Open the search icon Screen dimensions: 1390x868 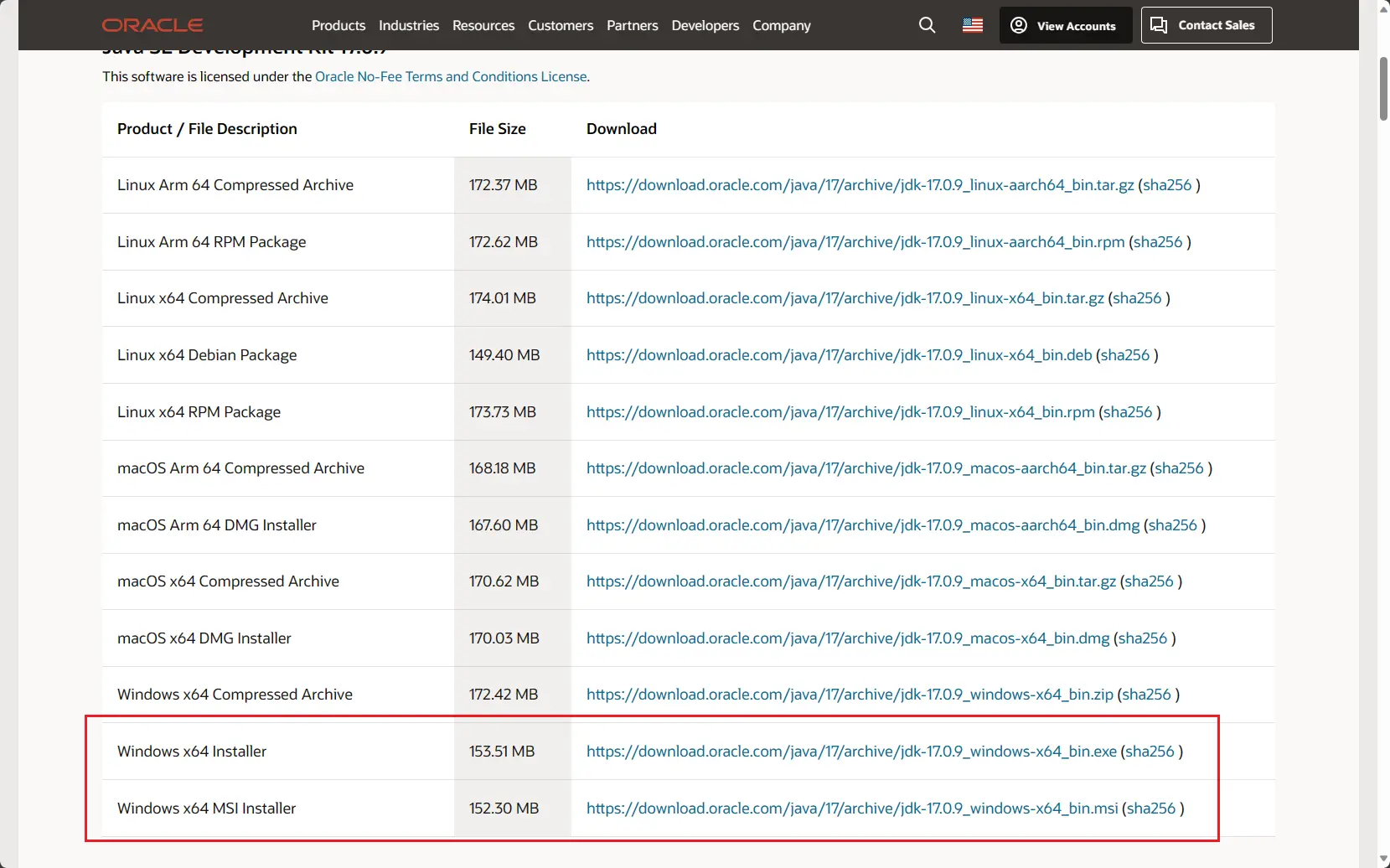point(926,25)
